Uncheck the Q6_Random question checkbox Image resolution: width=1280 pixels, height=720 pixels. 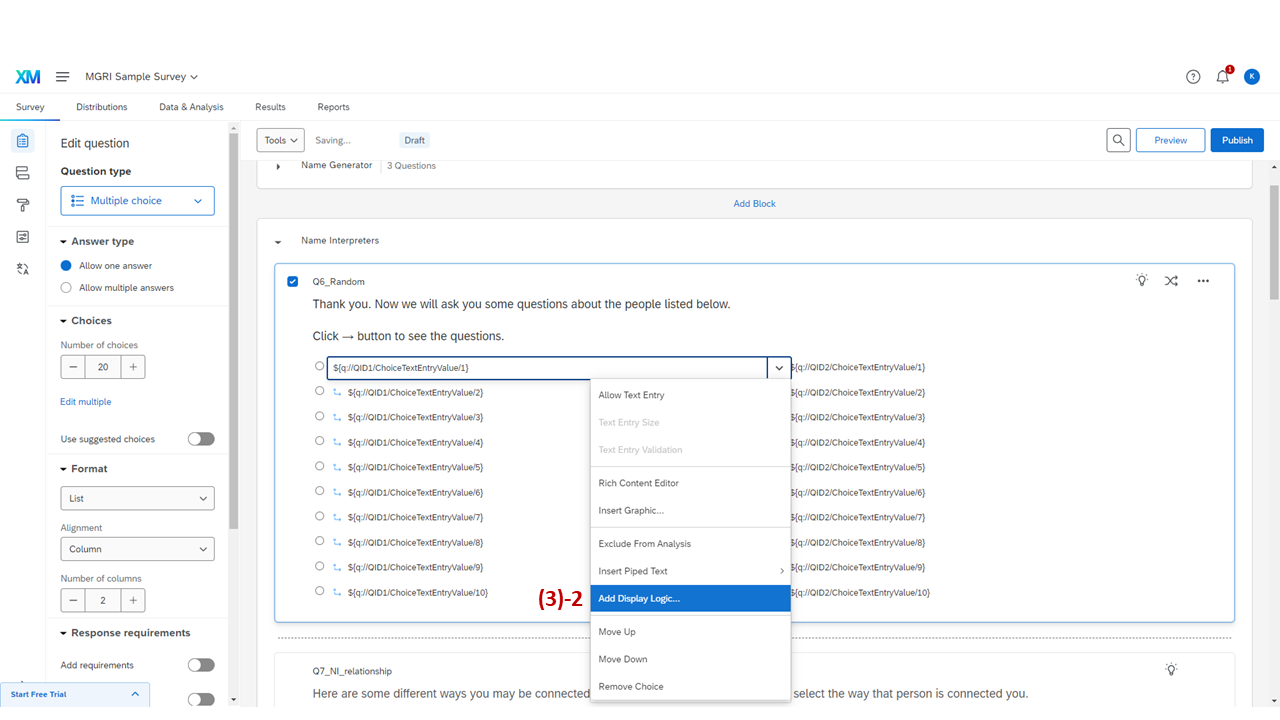point(292,281)
